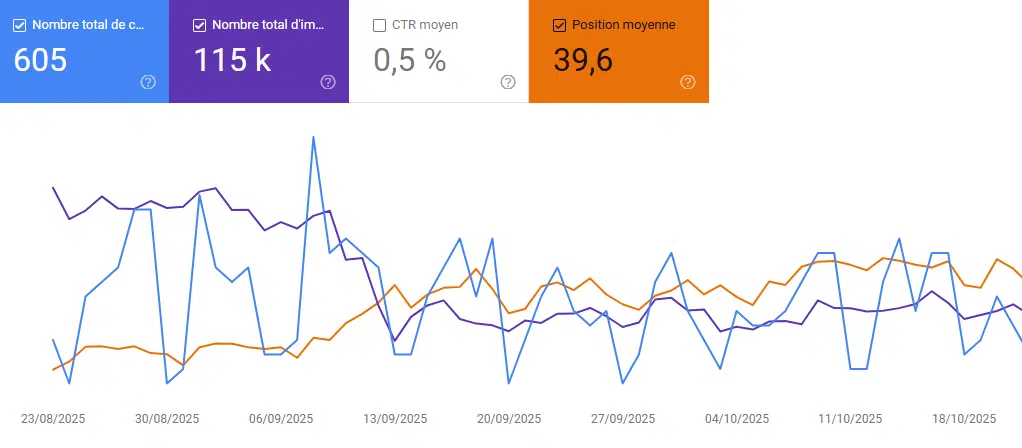The width and height of the screenshot is (1022, 448).
Task: Open help icon on the clicks card
Action: click(148, 82)
